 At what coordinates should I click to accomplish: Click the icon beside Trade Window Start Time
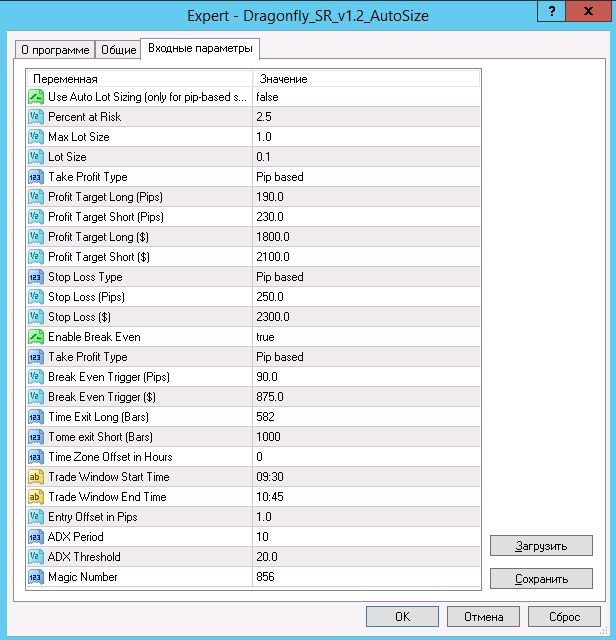(36, 477)
